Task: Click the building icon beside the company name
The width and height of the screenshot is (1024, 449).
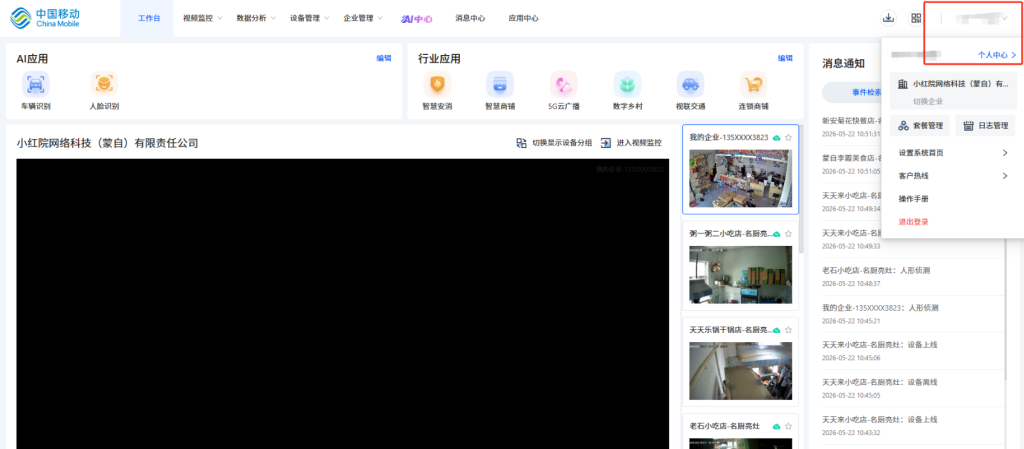Action: coord(903,84)
